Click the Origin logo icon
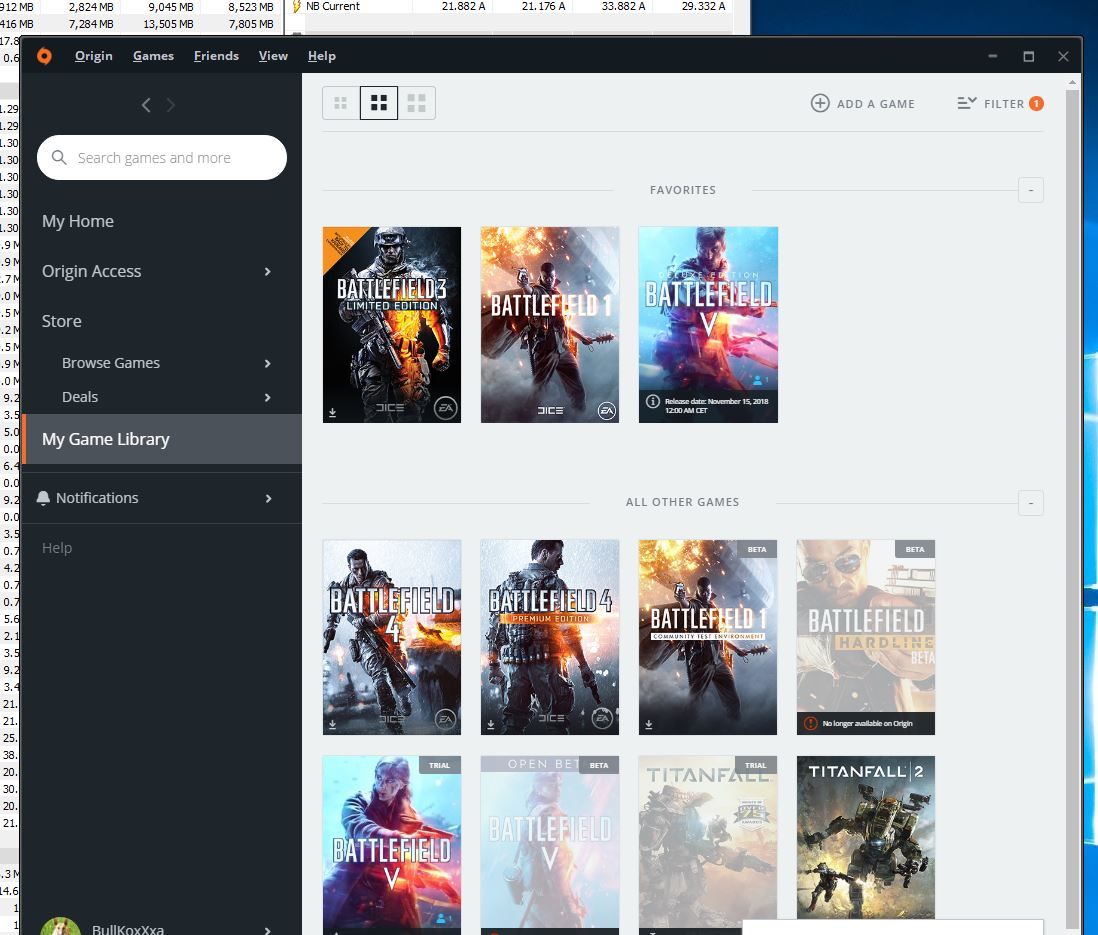 click(44, 56)
